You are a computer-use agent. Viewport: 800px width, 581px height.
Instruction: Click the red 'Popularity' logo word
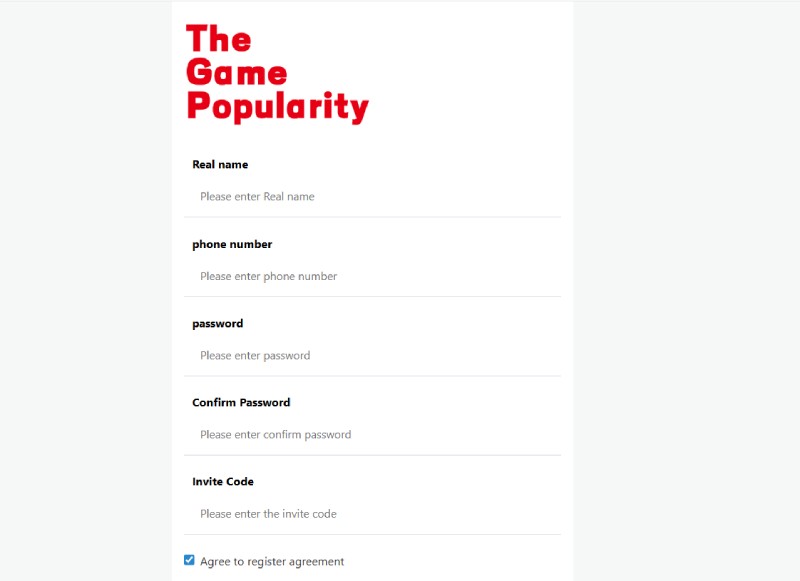click(x=277, y=106)
